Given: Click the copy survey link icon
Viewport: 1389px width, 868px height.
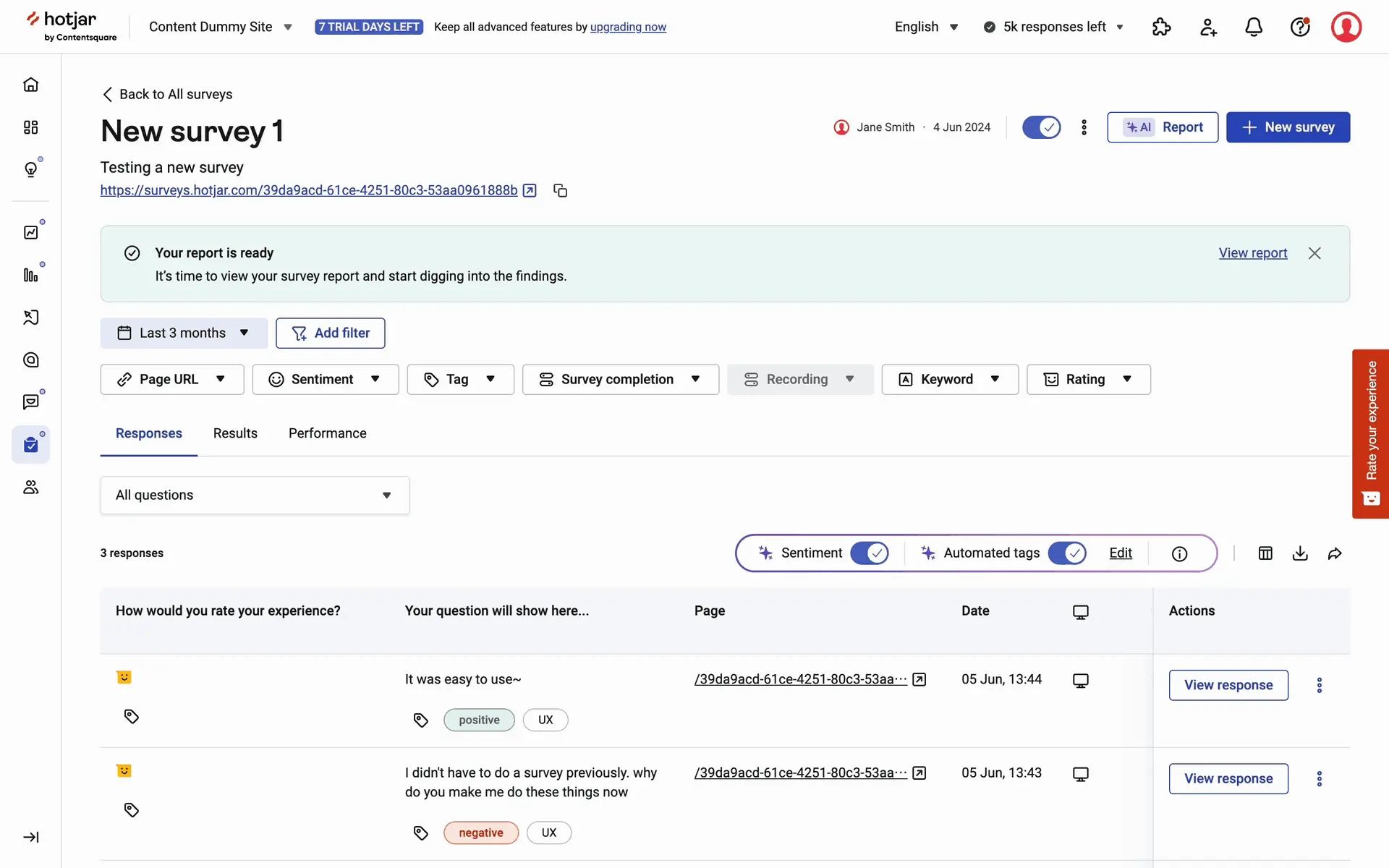Looking at the screenshot, I should click(560, 190).
